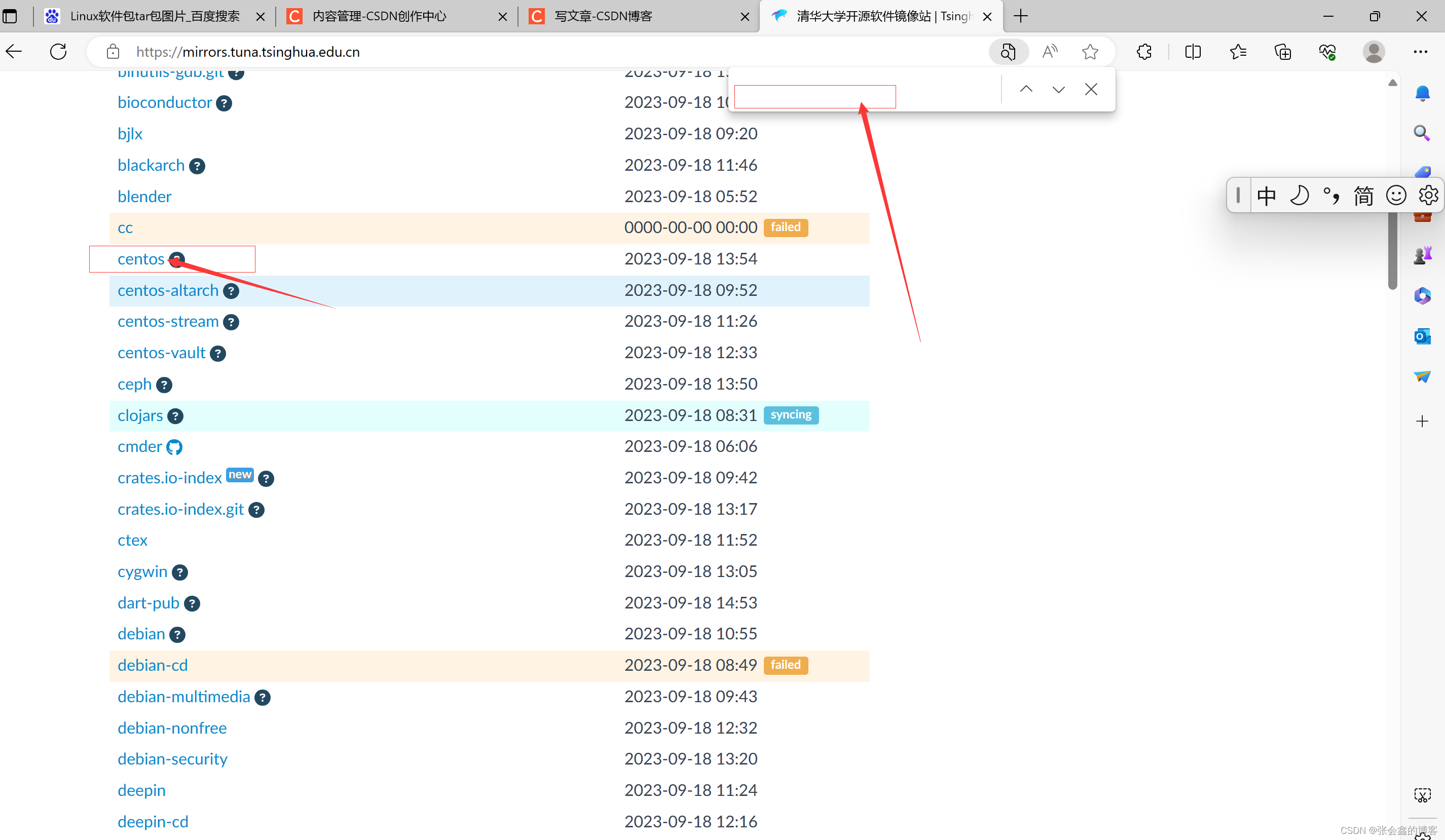Click the syncing badge on clojars row

click(791, 415)
